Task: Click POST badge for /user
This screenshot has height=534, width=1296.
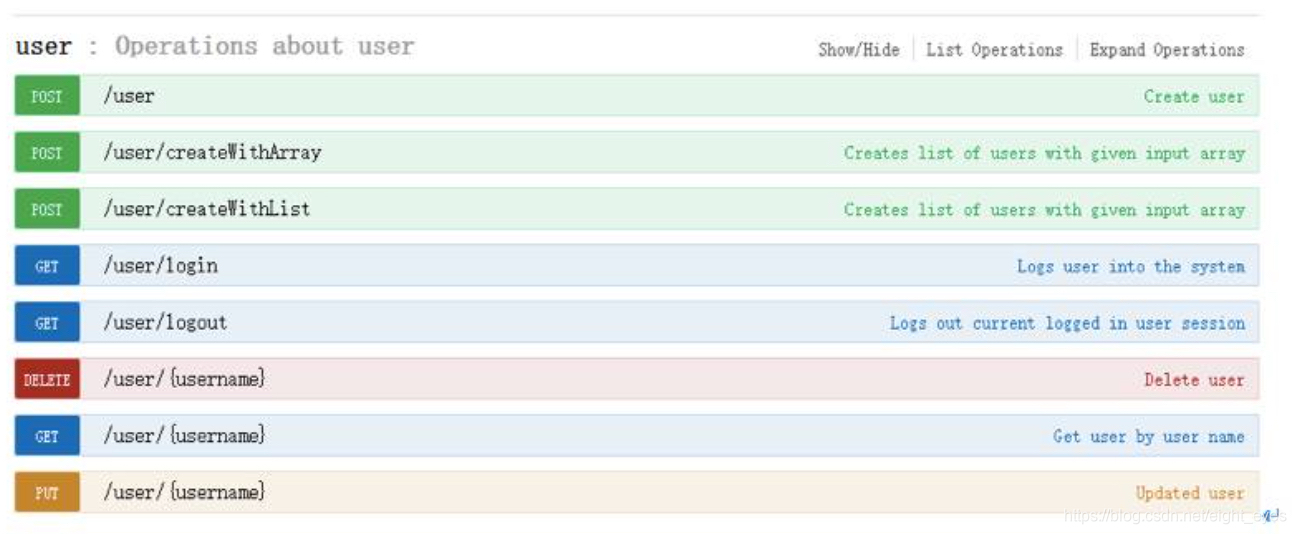Action: pyautogui.click(x=47, y=96)
